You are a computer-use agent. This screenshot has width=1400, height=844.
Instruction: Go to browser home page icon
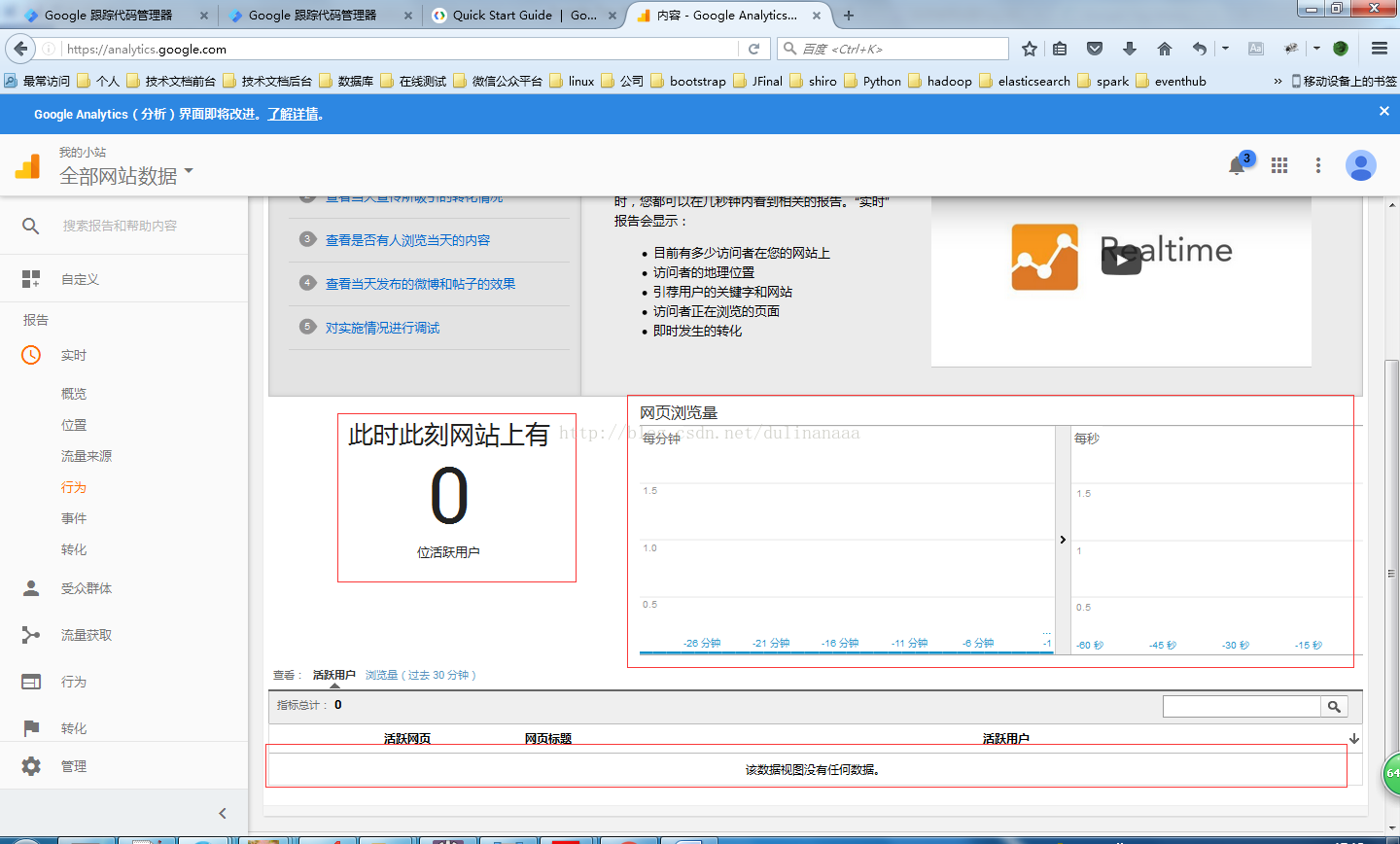(x=1165, y=49)
